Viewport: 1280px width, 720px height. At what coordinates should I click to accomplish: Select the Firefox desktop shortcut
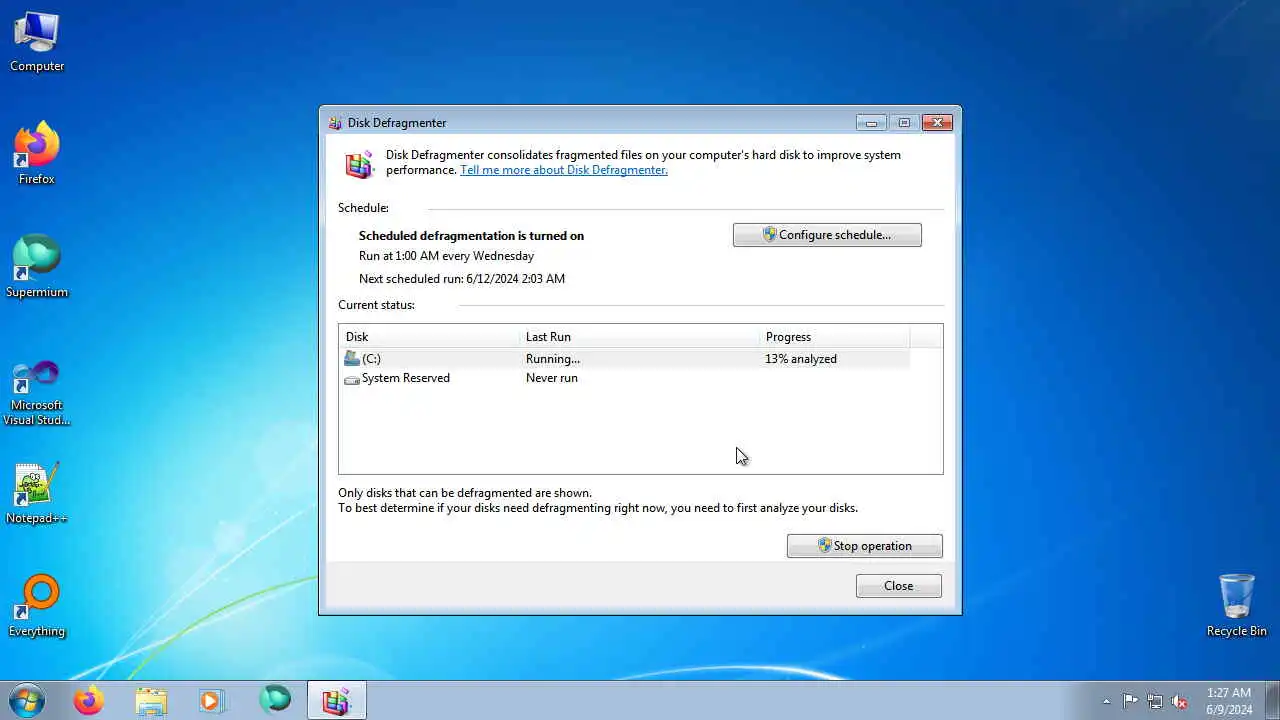pyautogui.click(x=37, y=153)
